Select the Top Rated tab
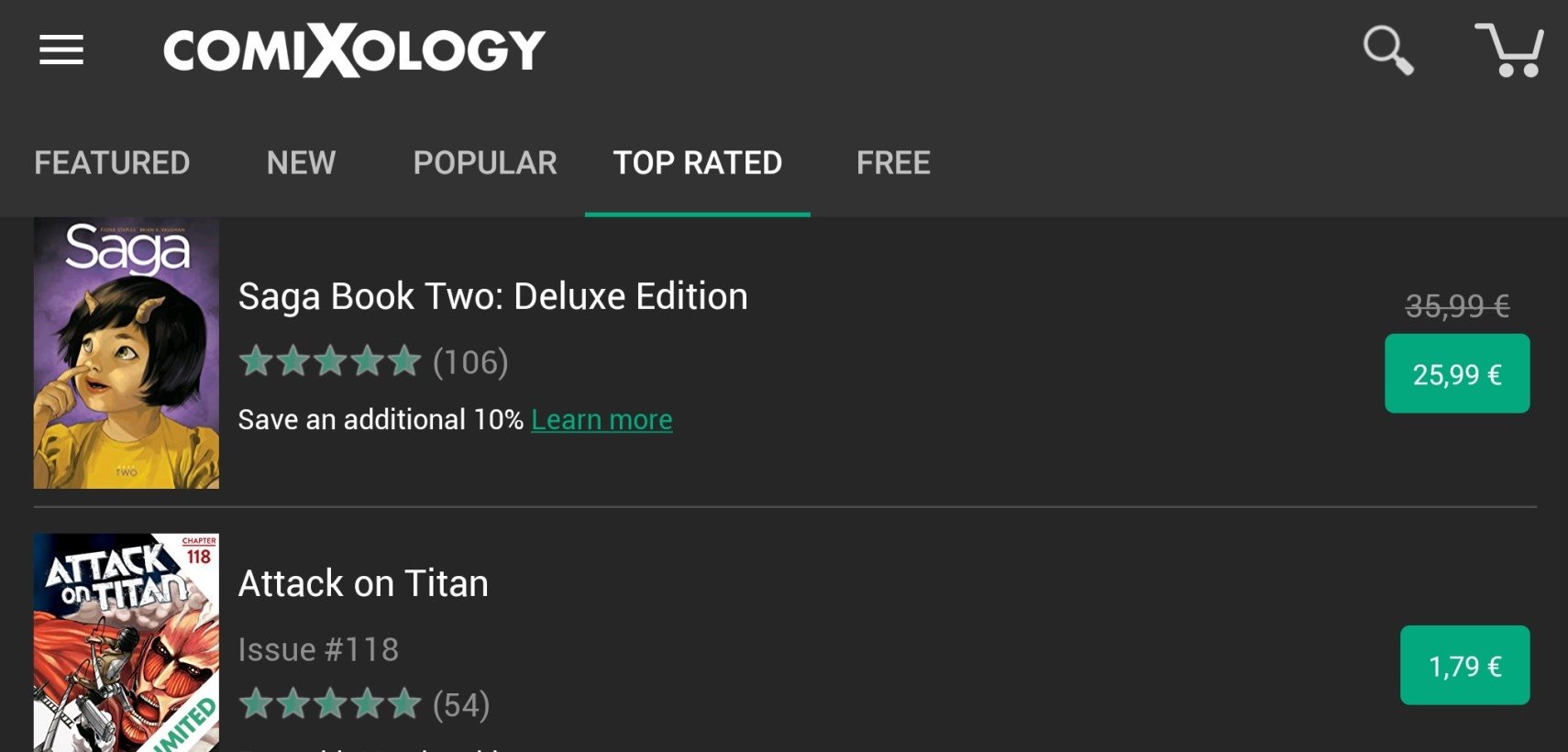Screen dimensions: 1568x752 coord(698,163)
